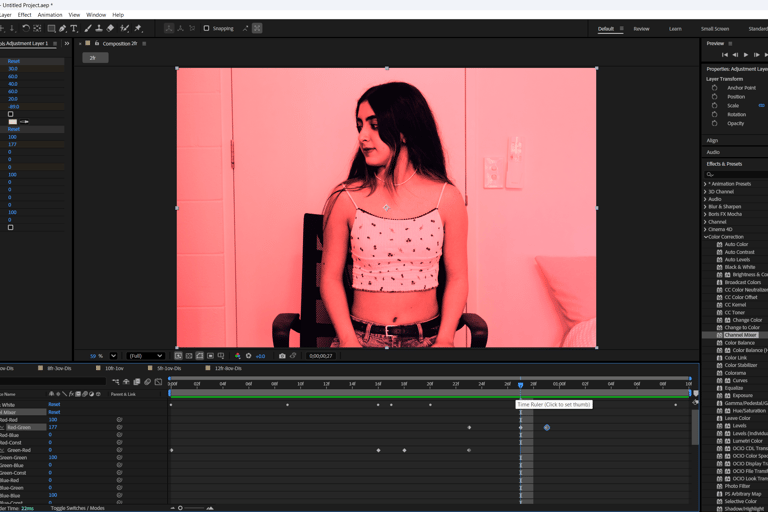
Task: Open the Help menu
Action: point(118,15)
